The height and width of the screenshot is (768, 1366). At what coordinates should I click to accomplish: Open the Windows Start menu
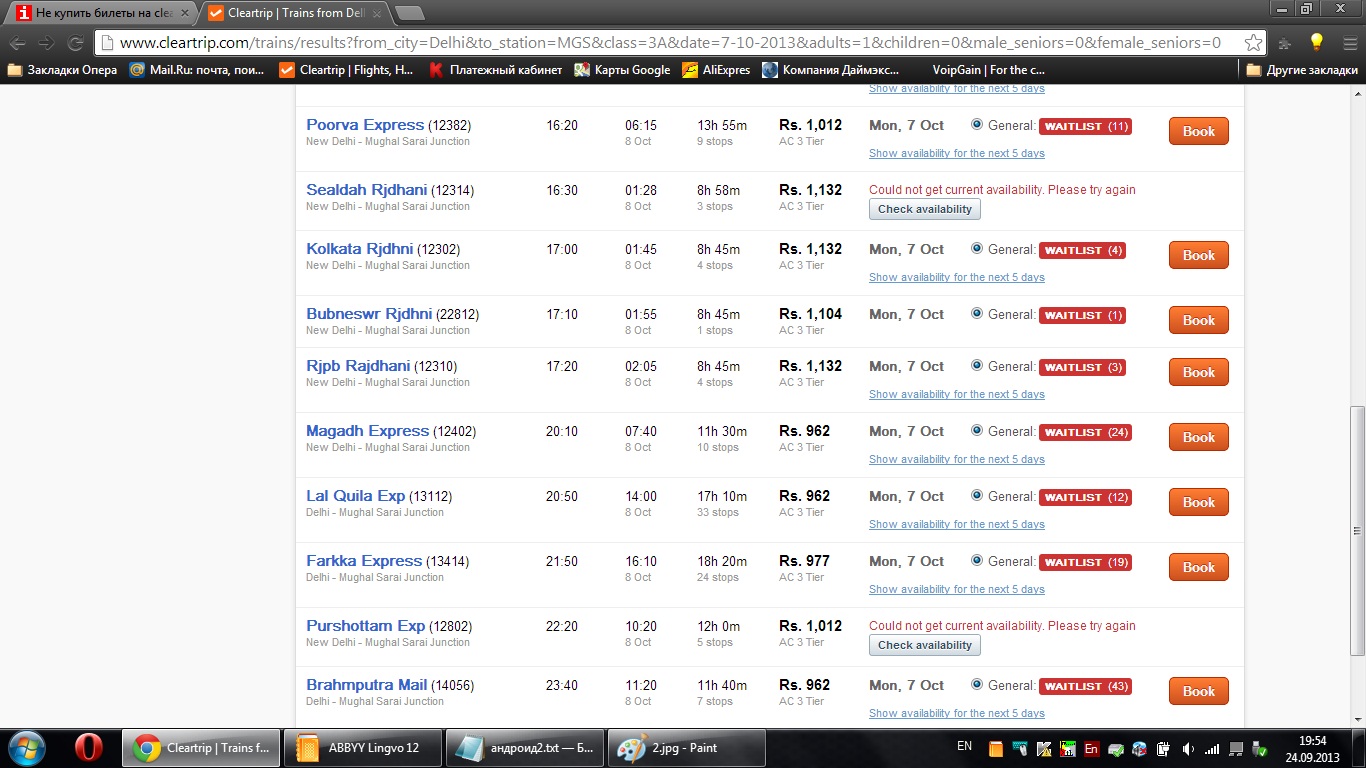(x=27, y=747)
